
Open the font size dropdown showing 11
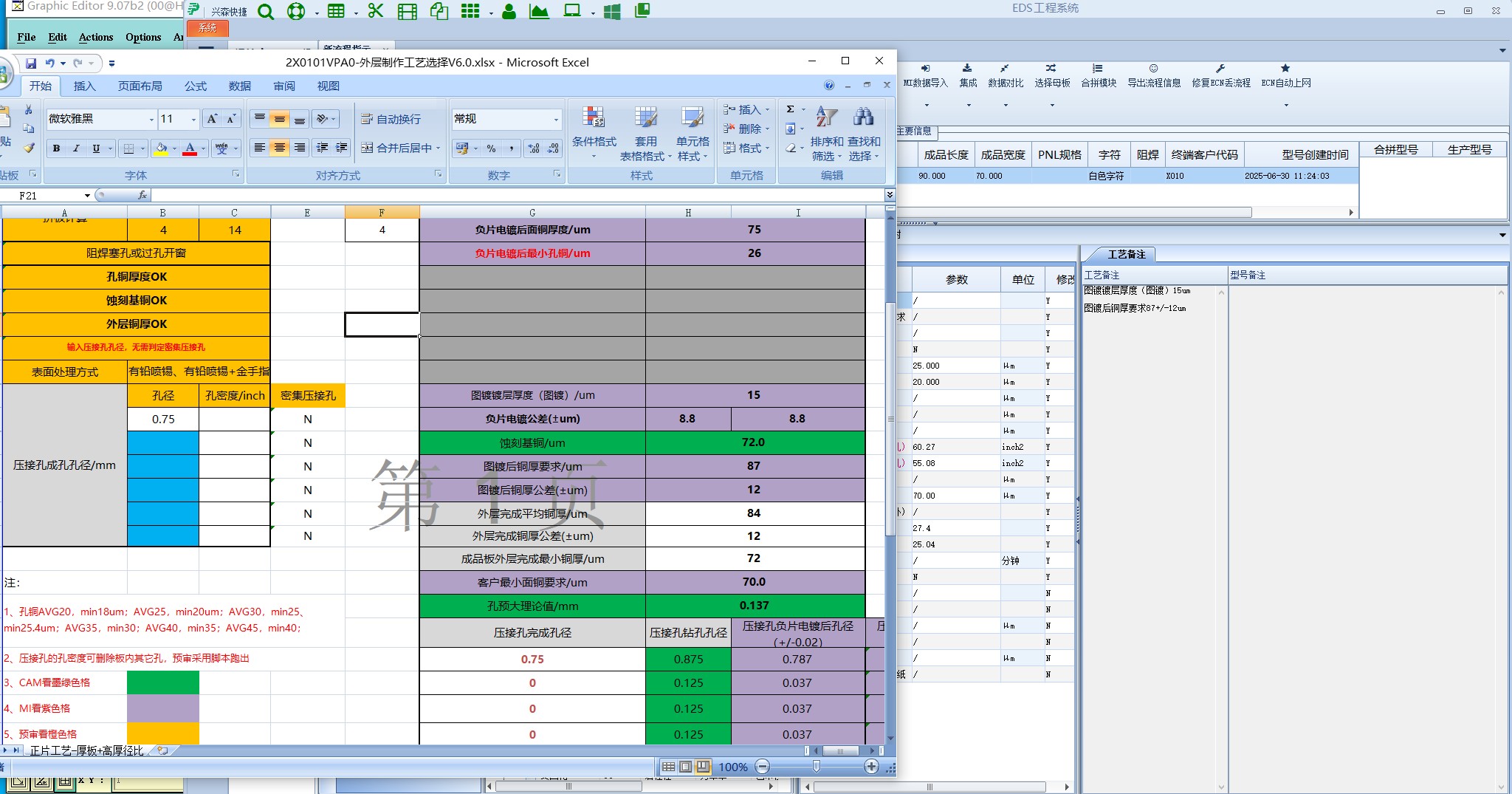[194, 119]
